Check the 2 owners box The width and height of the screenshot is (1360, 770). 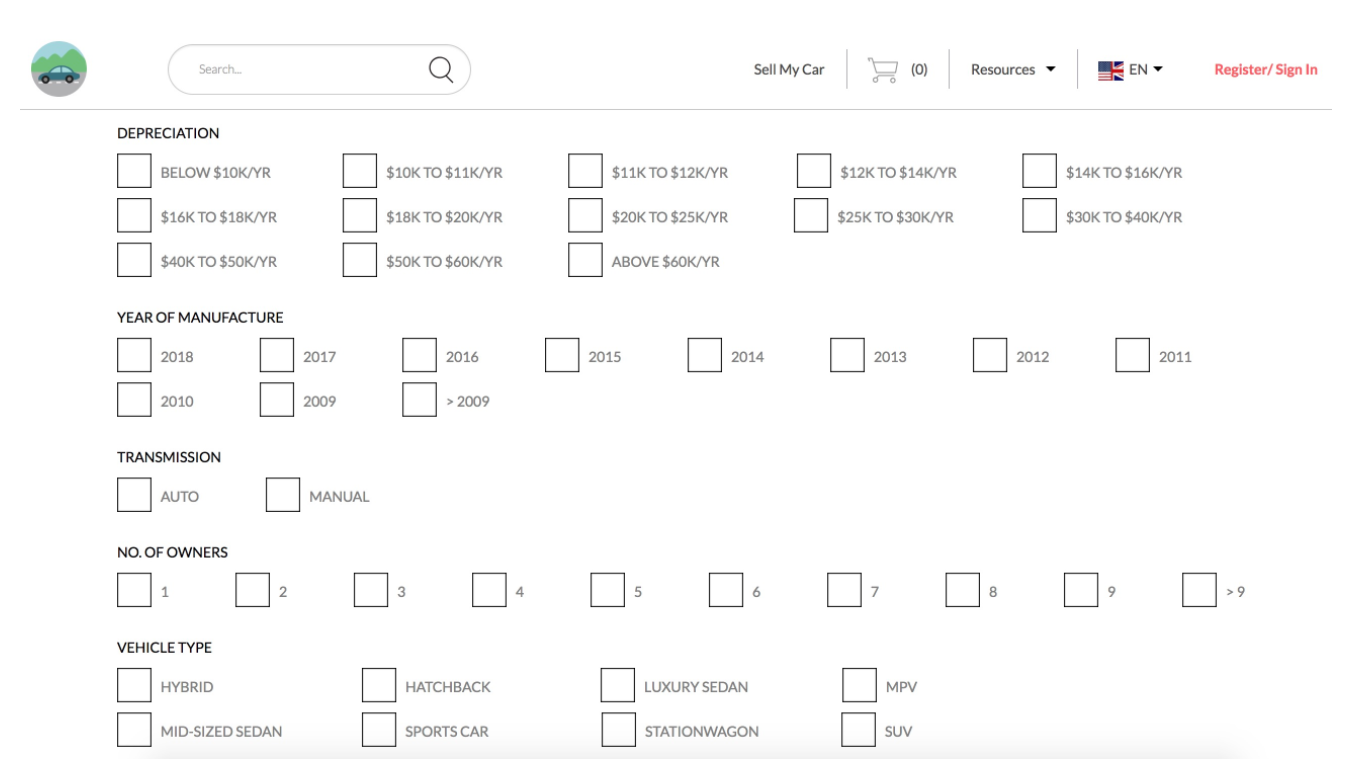click(253, 590)
